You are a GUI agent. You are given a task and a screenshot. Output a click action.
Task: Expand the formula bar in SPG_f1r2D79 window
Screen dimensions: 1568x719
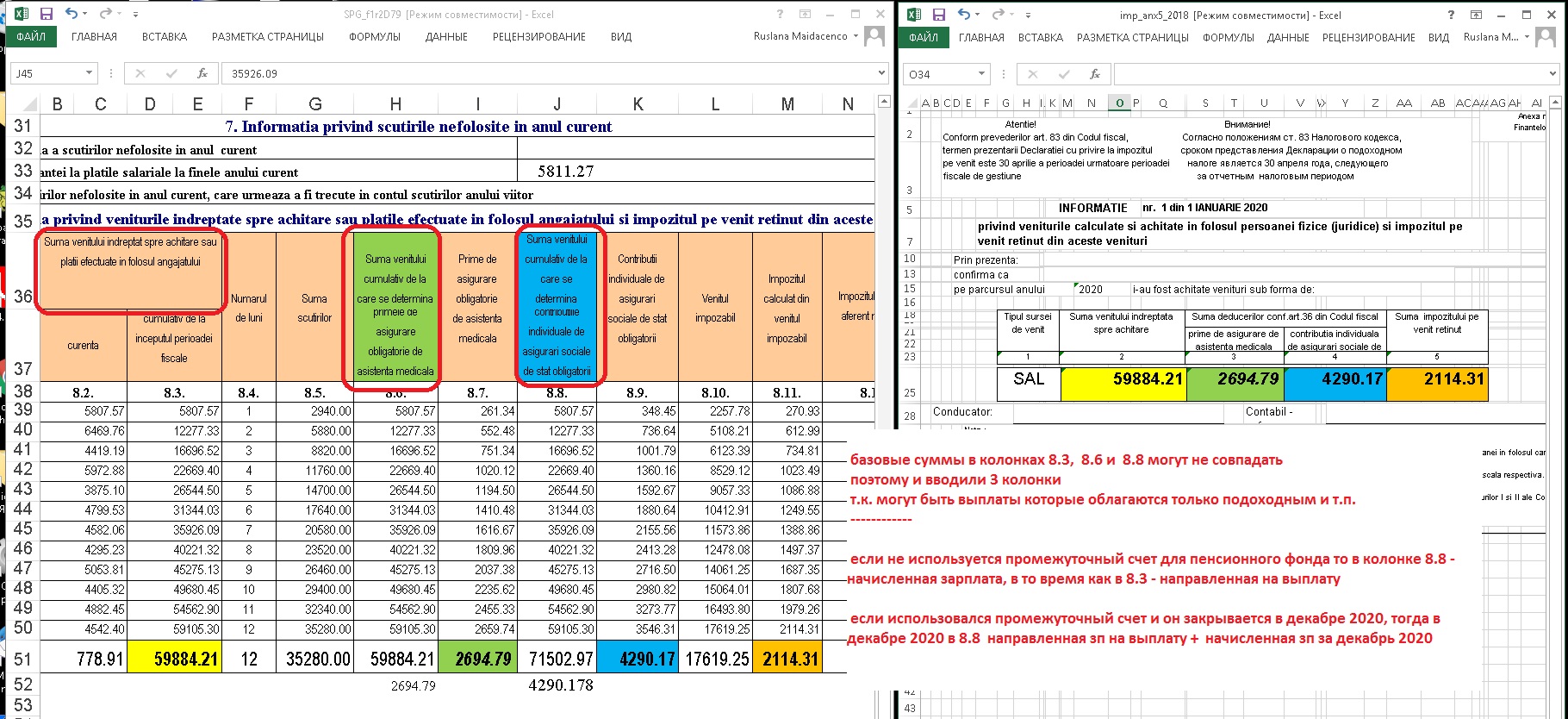[881, 73]
